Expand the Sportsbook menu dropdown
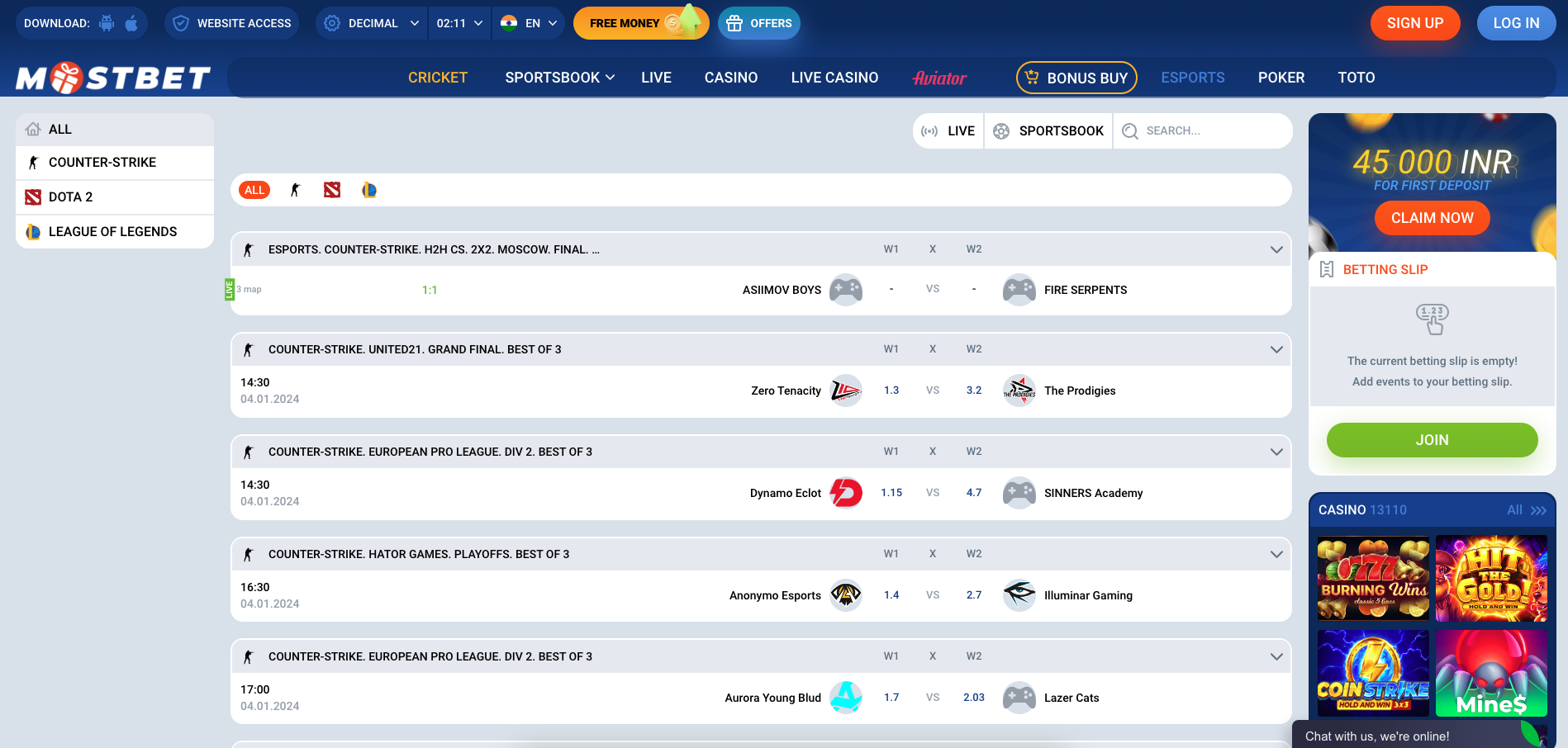Image resolution: width=1568 pixels, height=748 pixels. pyautogui.click(x=560, y=78)
